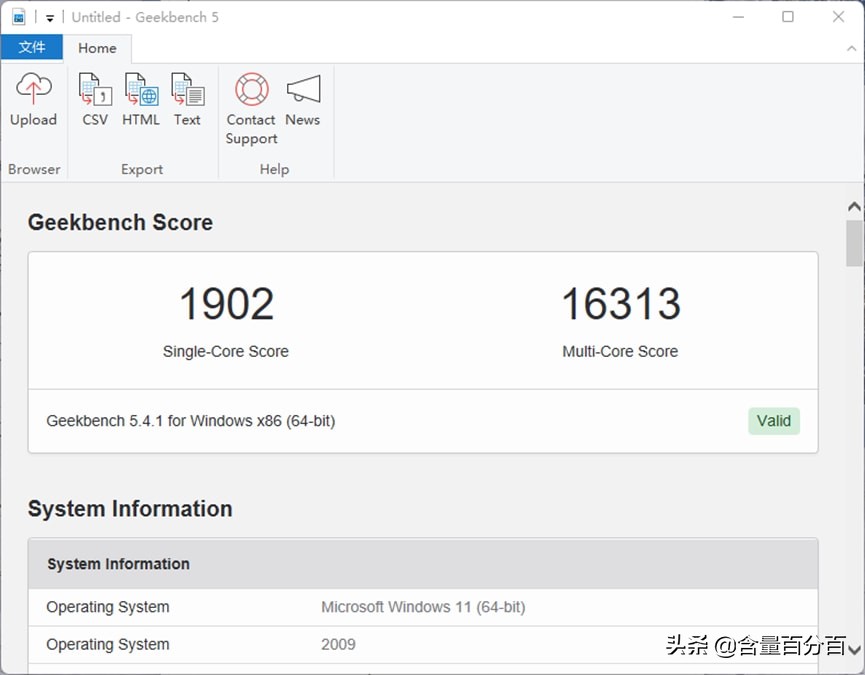Open the quick access toolbar dropdown arrow
Image resolution: width=865 pixels, height=675 pixels.
tap(50, 18)
